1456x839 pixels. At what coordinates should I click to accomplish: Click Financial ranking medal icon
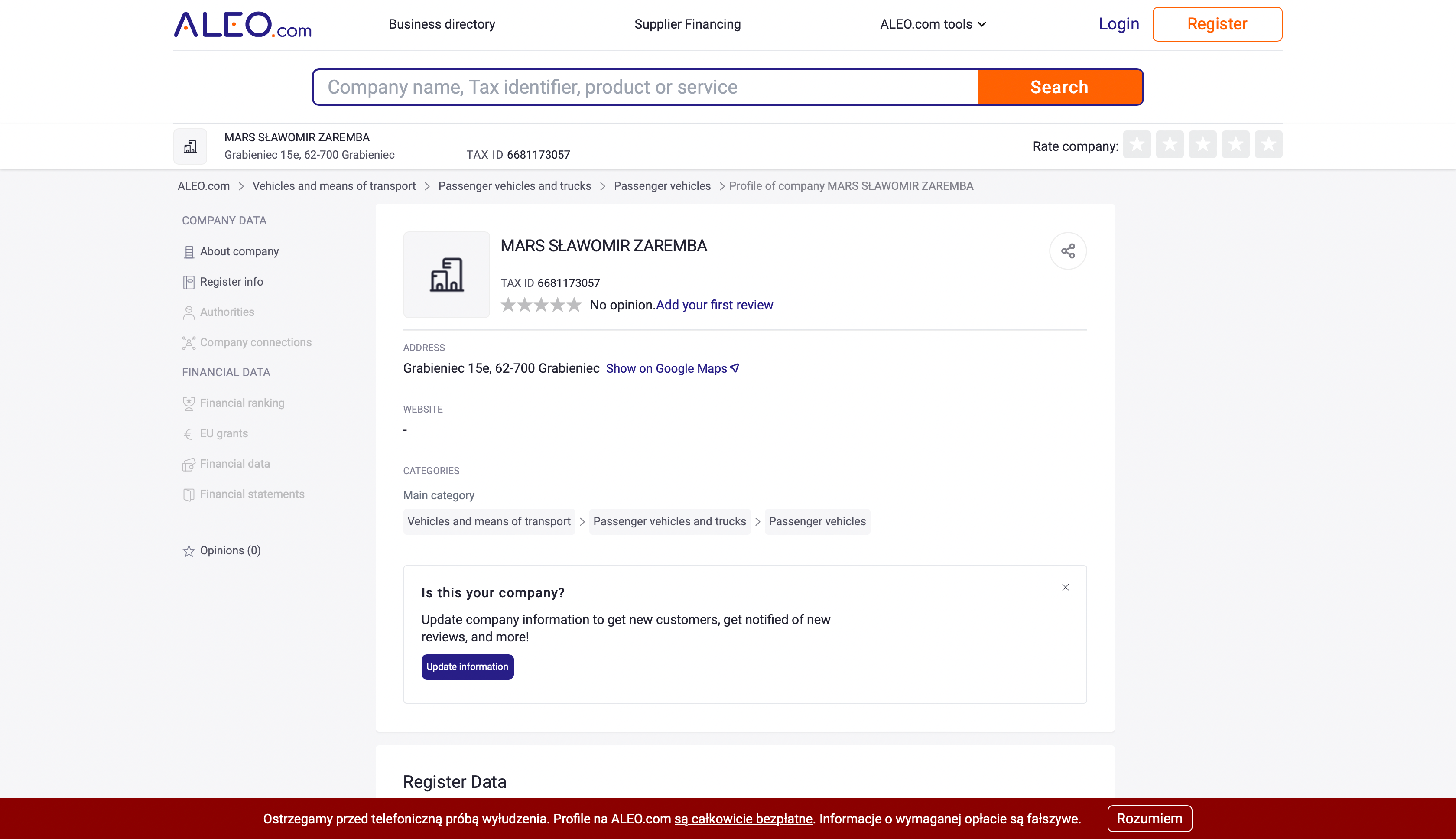(188, 404)
